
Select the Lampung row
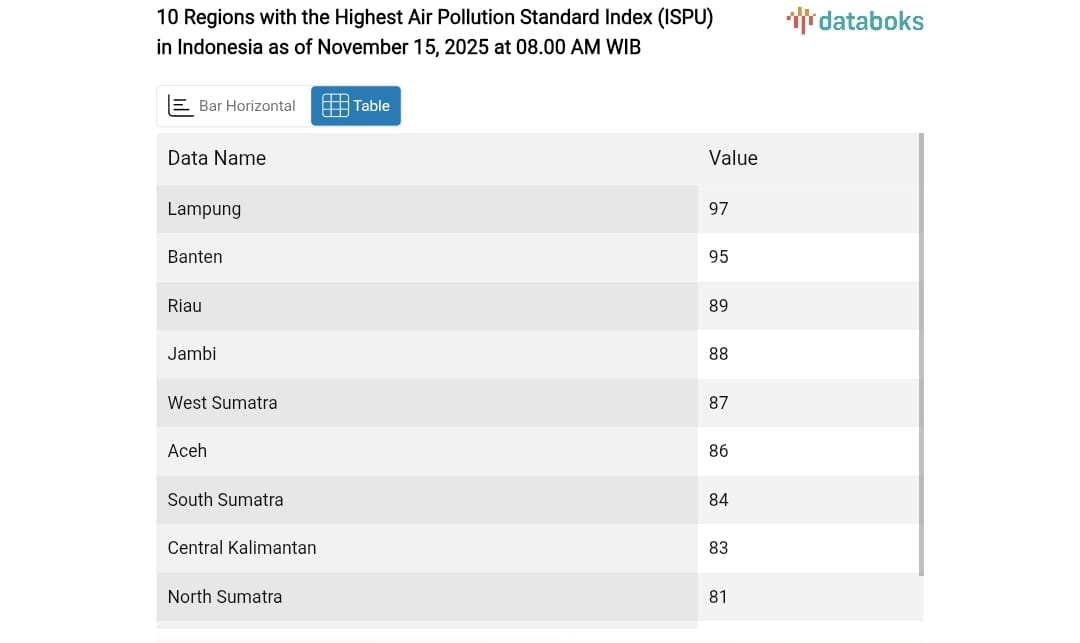tap(426, 209)
